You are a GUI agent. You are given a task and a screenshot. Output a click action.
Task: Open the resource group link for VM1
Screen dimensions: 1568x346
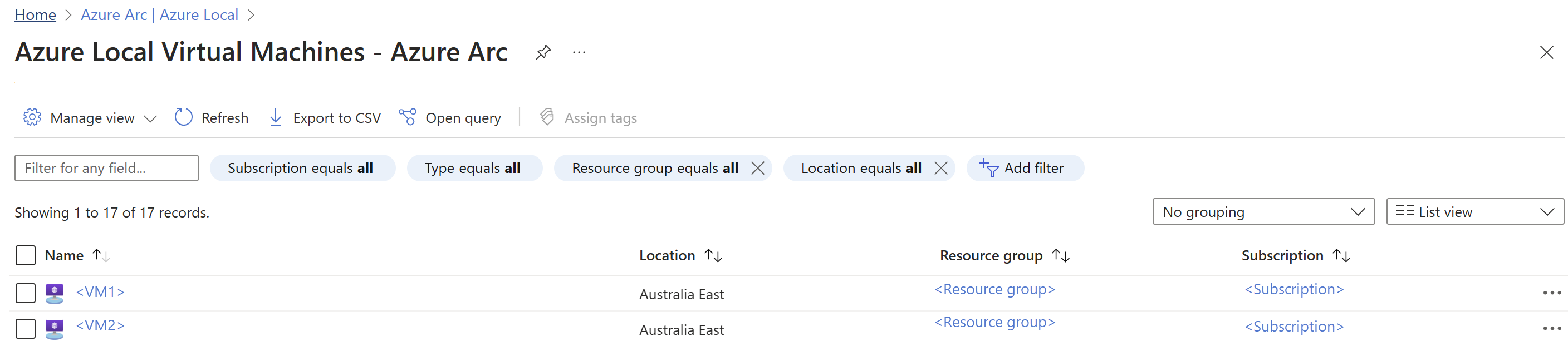point(994,289)
